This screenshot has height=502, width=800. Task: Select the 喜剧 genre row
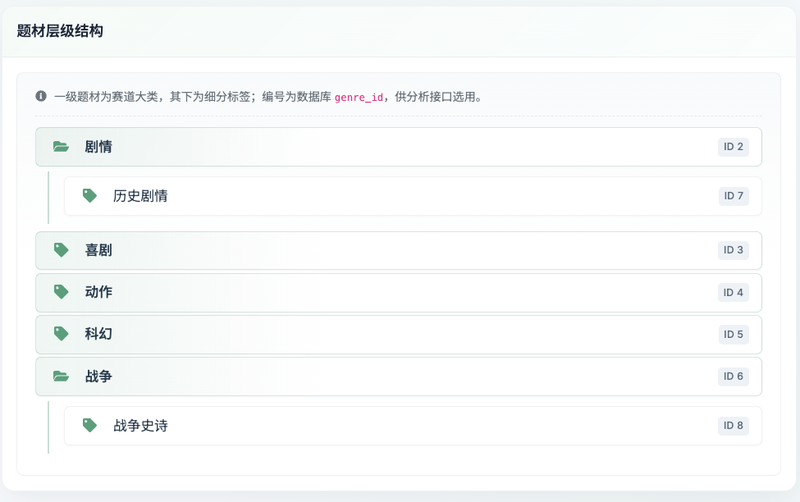(398, 250)
